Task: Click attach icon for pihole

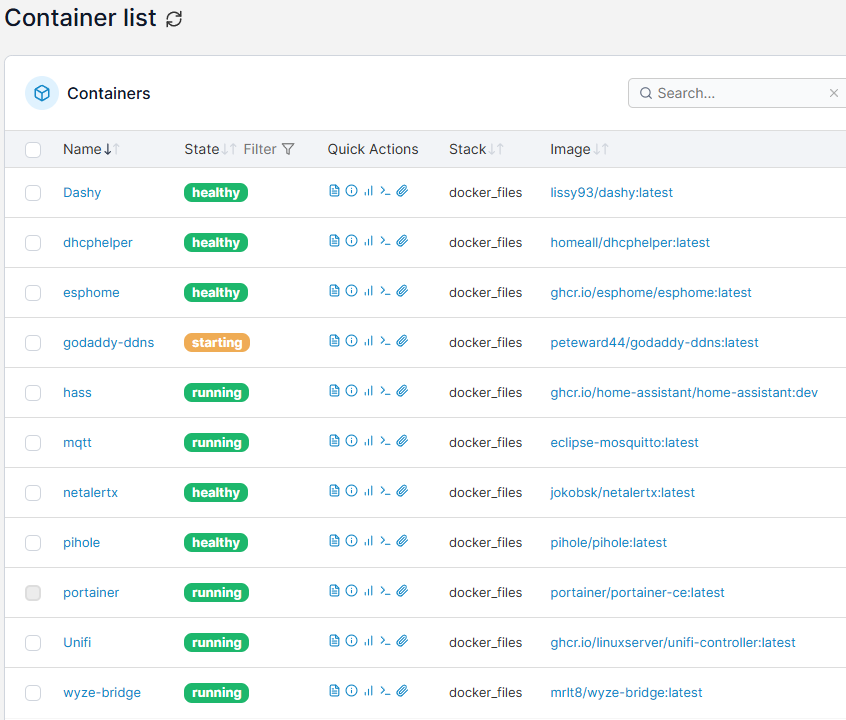Action: click(x=402, y=541)
